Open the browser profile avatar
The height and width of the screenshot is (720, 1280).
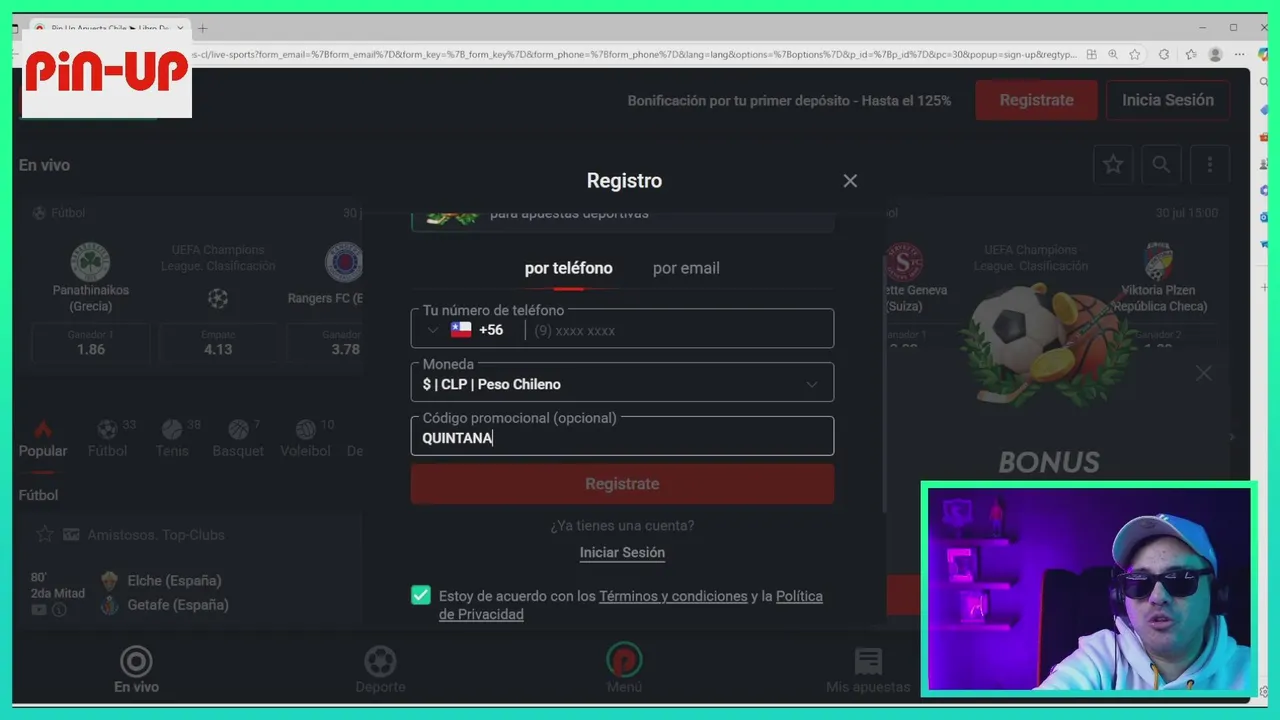coord(1215,54)
